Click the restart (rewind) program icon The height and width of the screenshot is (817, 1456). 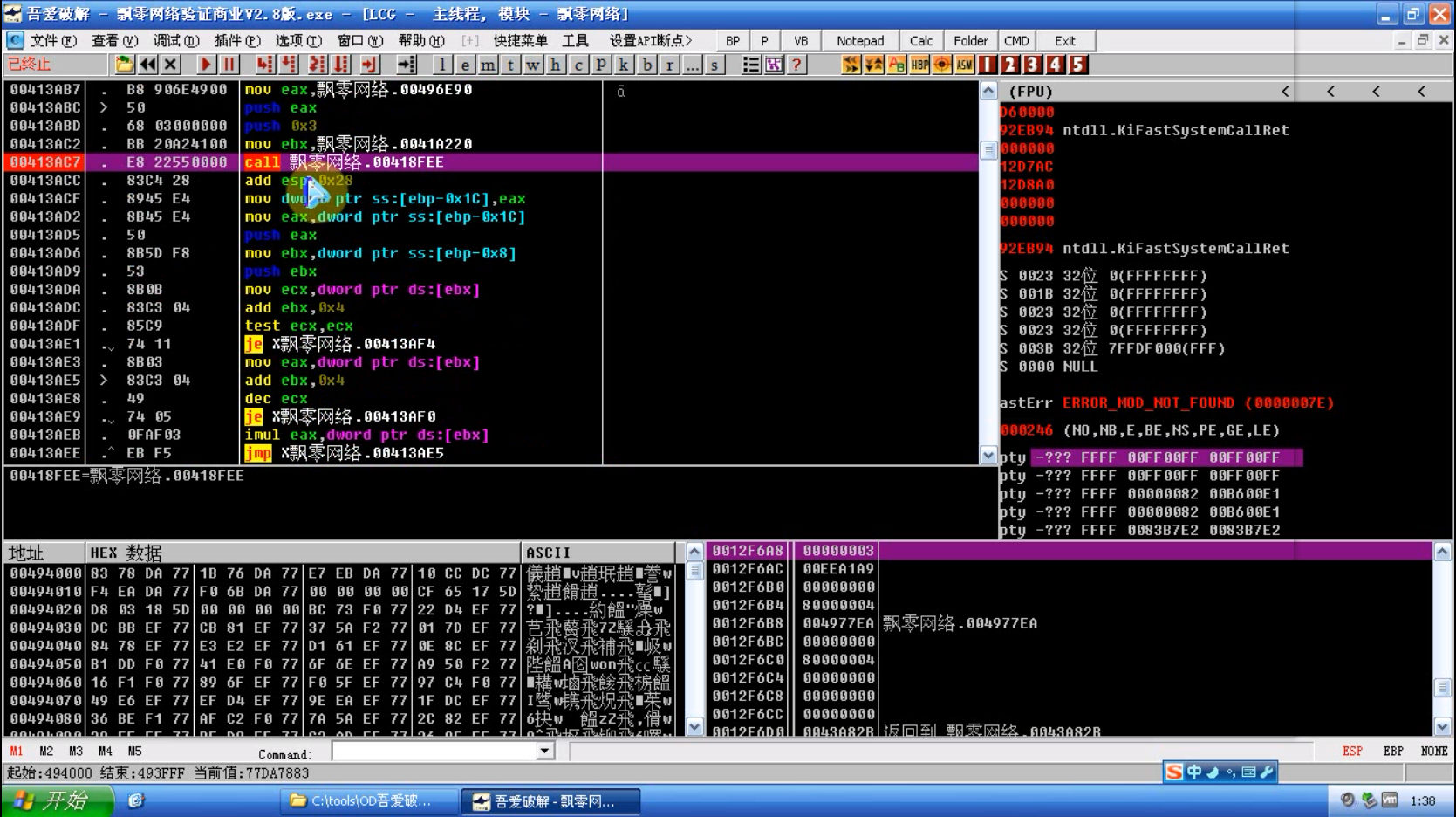[147, 65]
